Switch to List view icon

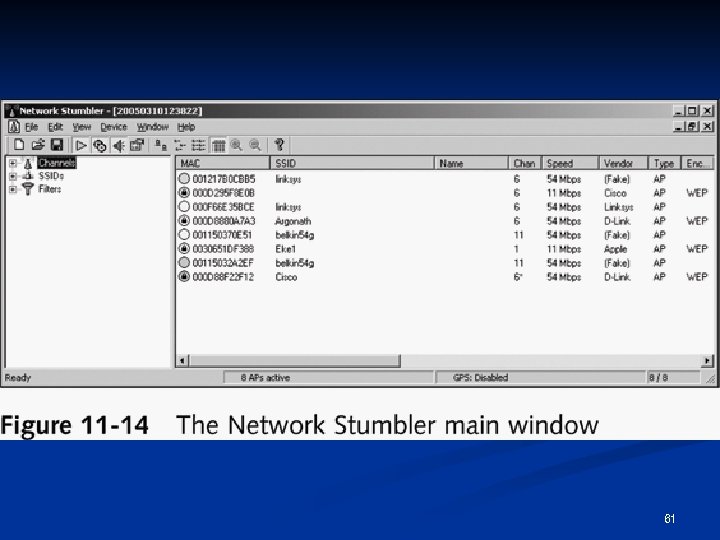198,146
